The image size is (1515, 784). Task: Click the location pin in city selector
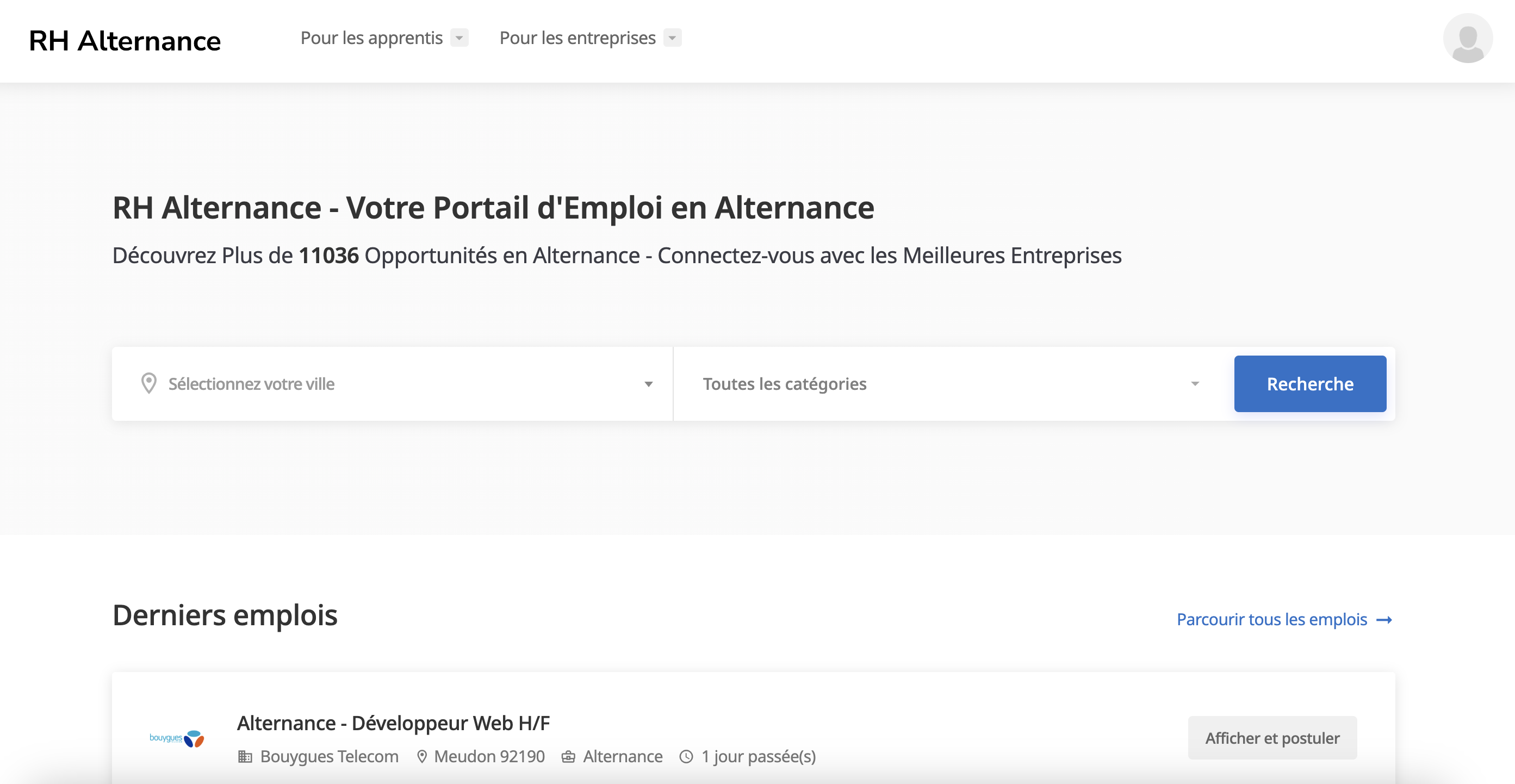(149, 383)
